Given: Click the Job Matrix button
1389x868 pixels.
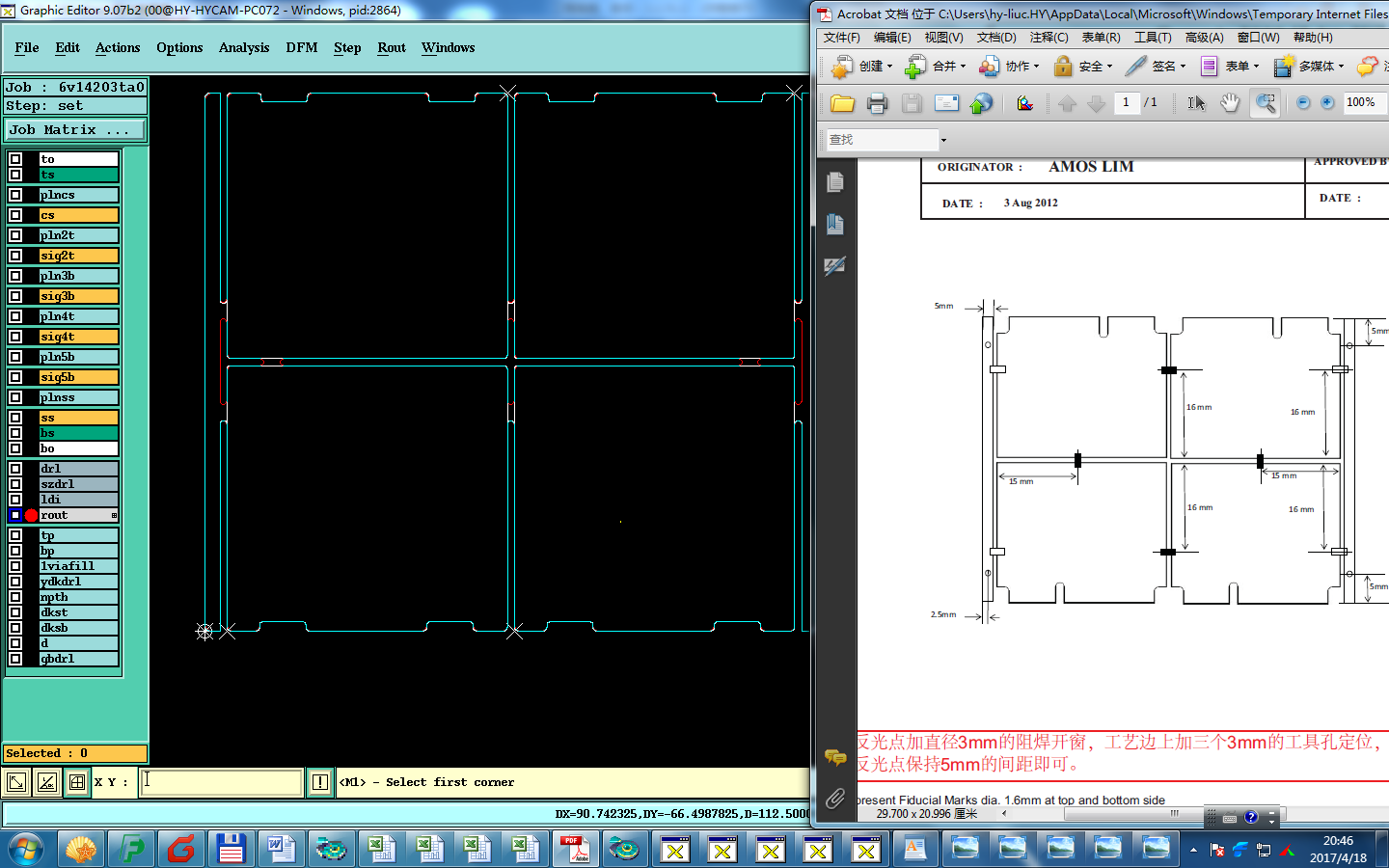Looking at the screenshot, I should [x=75, y=129].
